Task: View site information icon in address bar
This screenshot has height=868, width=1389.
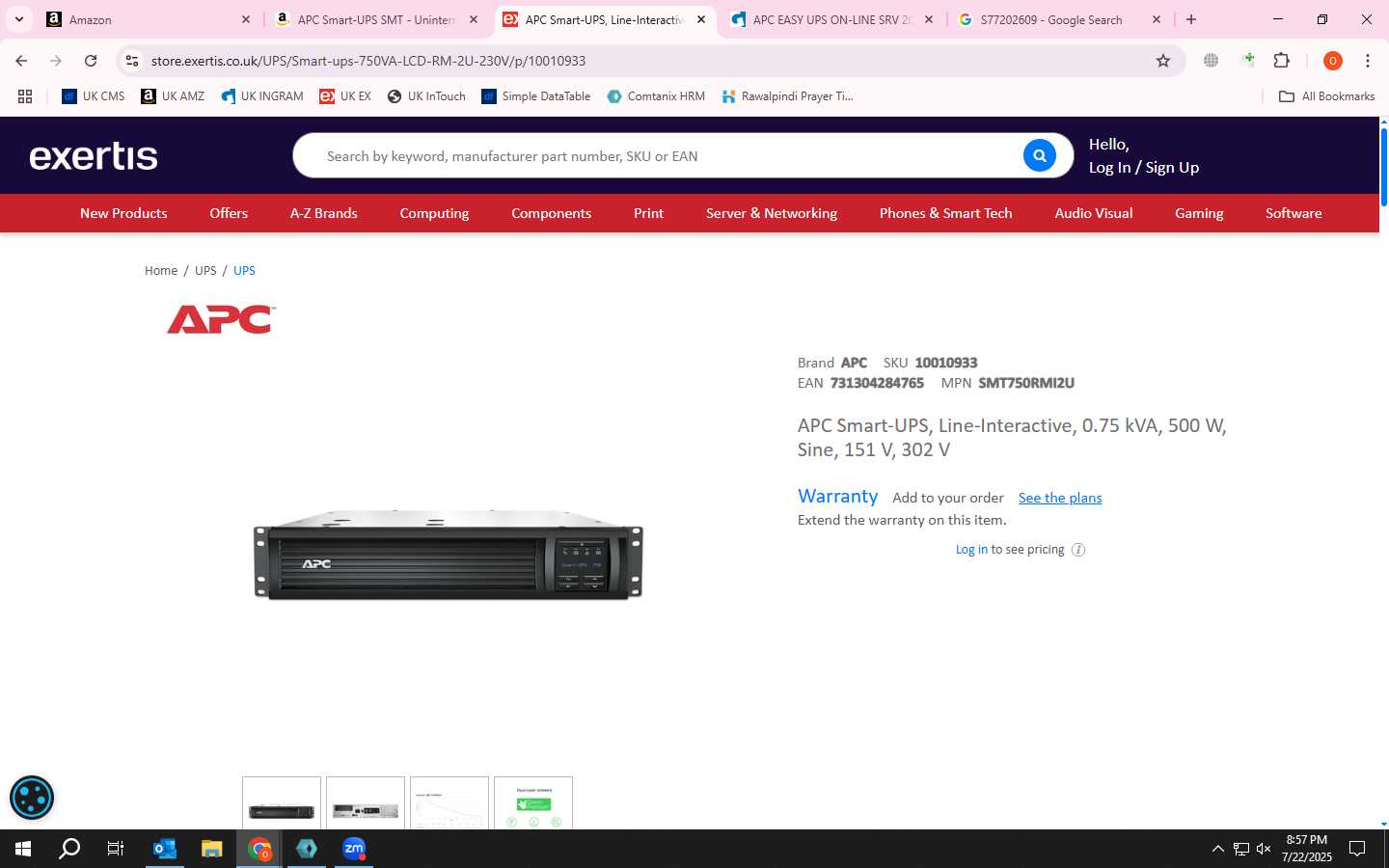Action: pos(132,61)
